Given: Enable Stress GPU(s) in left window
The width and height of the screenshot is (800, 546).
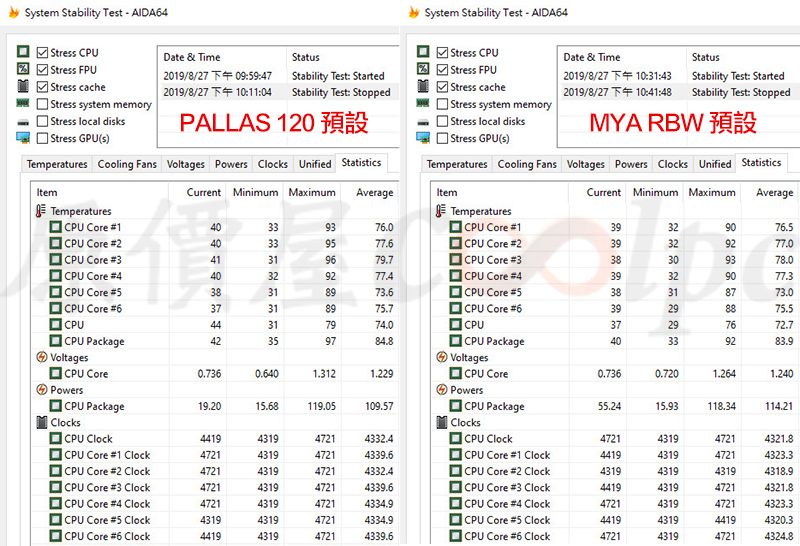Looking at the screenshot, I should [x=42, y=138].
